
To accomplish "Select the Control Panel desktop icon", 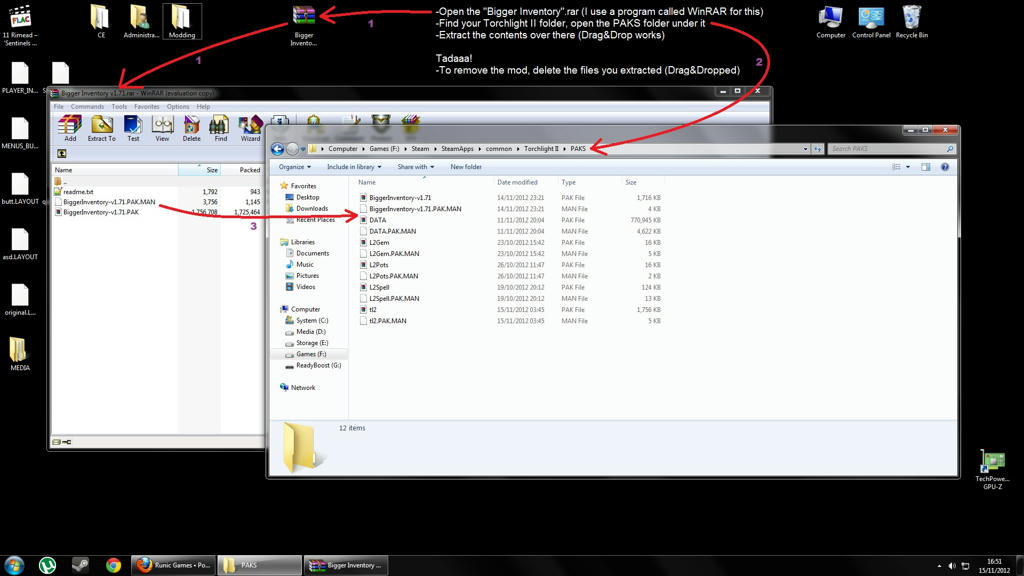I will coord(871,22).
